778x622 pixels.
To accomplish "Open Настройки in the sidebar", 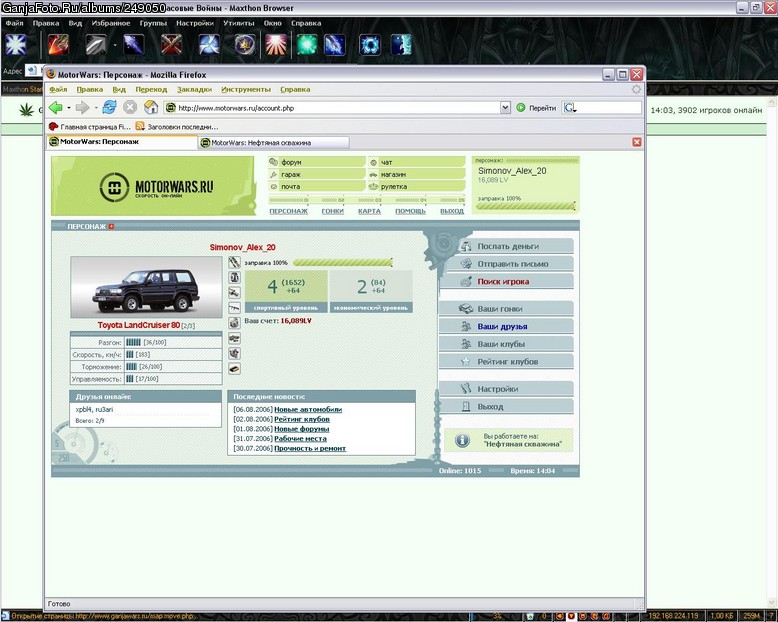I will (506, 389).
